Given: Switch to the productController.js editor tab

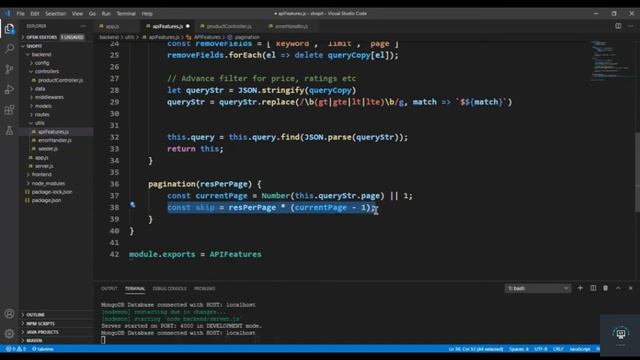Looking at the screenshot, I should click(x=229, y=26).
